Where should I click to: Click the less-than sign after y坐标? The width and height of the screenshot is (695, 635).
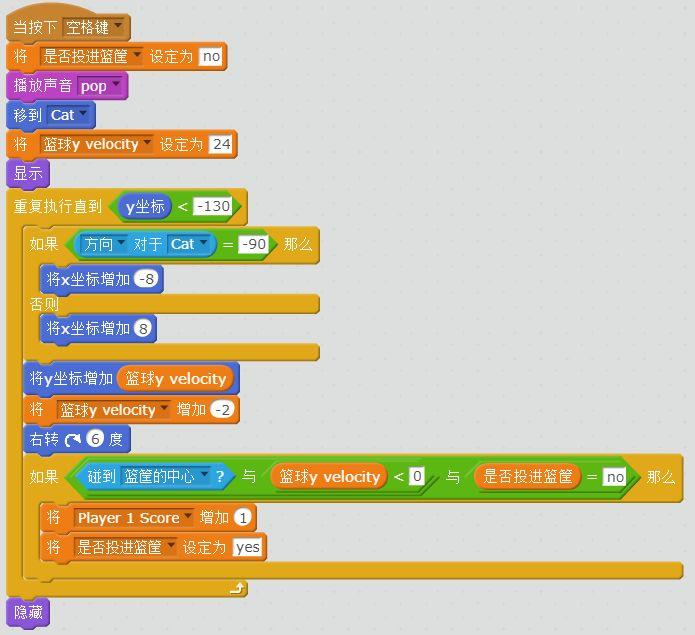coord(183,206)
